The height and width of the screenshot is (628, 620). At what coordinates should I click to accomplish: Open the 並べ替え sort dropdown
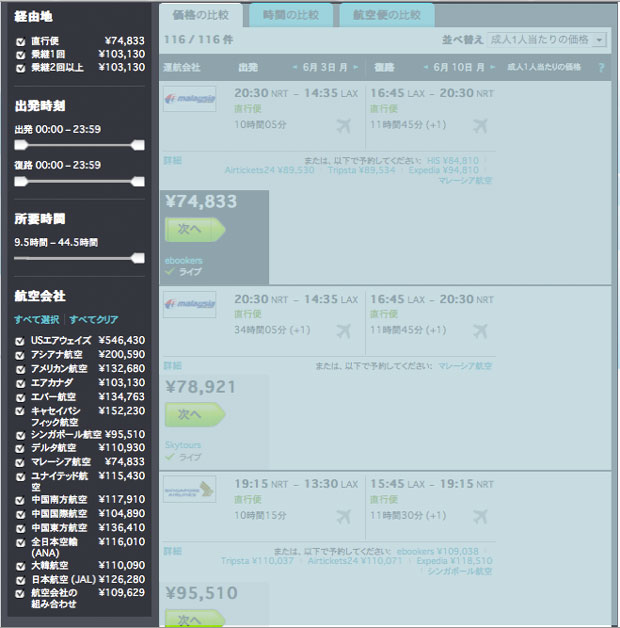coord(547,40)
